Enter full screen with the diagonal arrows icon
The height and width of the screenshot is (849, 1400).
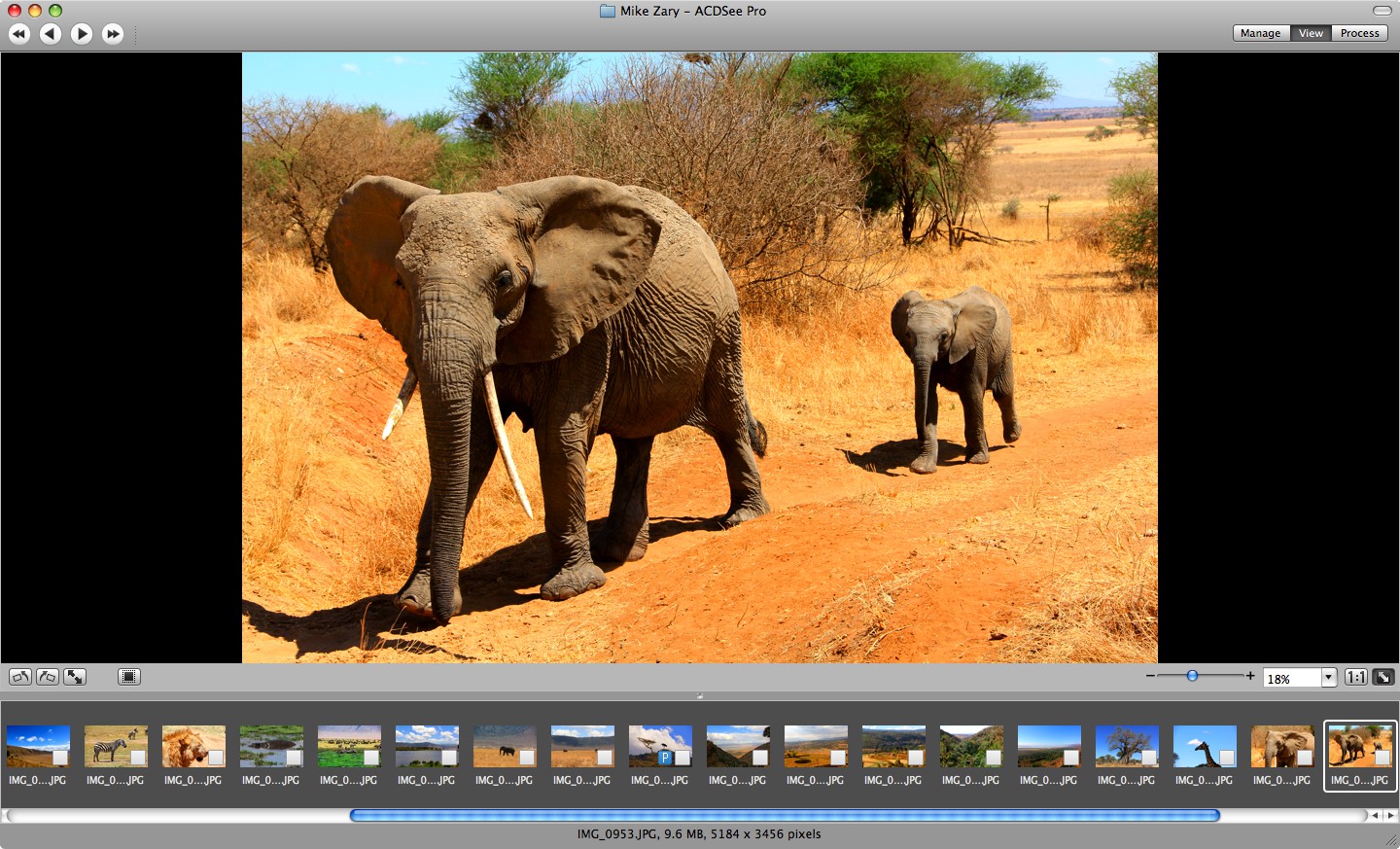75,677
